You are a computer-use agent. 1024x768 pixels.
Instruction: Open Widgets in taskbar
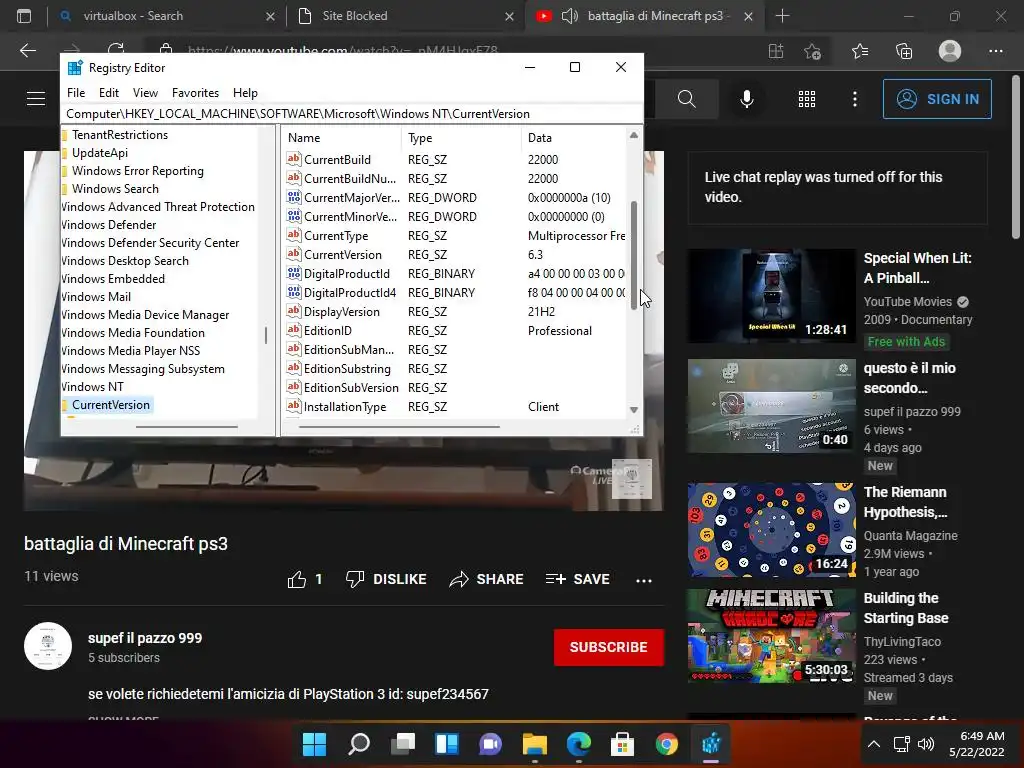pyautogui.click(x=447, y=744)
